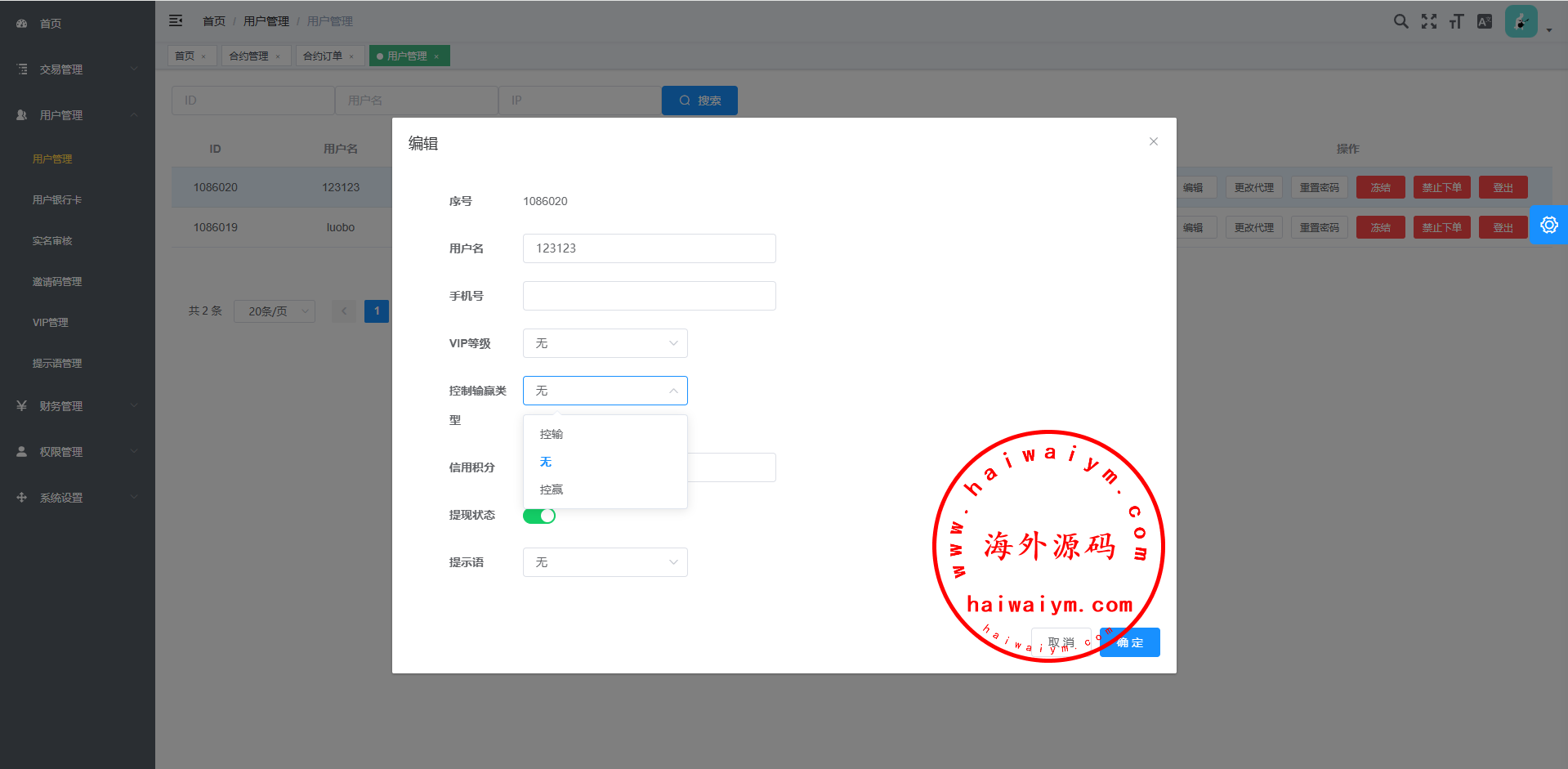Screen dimensions: 1568x769
Task: Click the search magnifier icon in header
Action: point(1400,22)
